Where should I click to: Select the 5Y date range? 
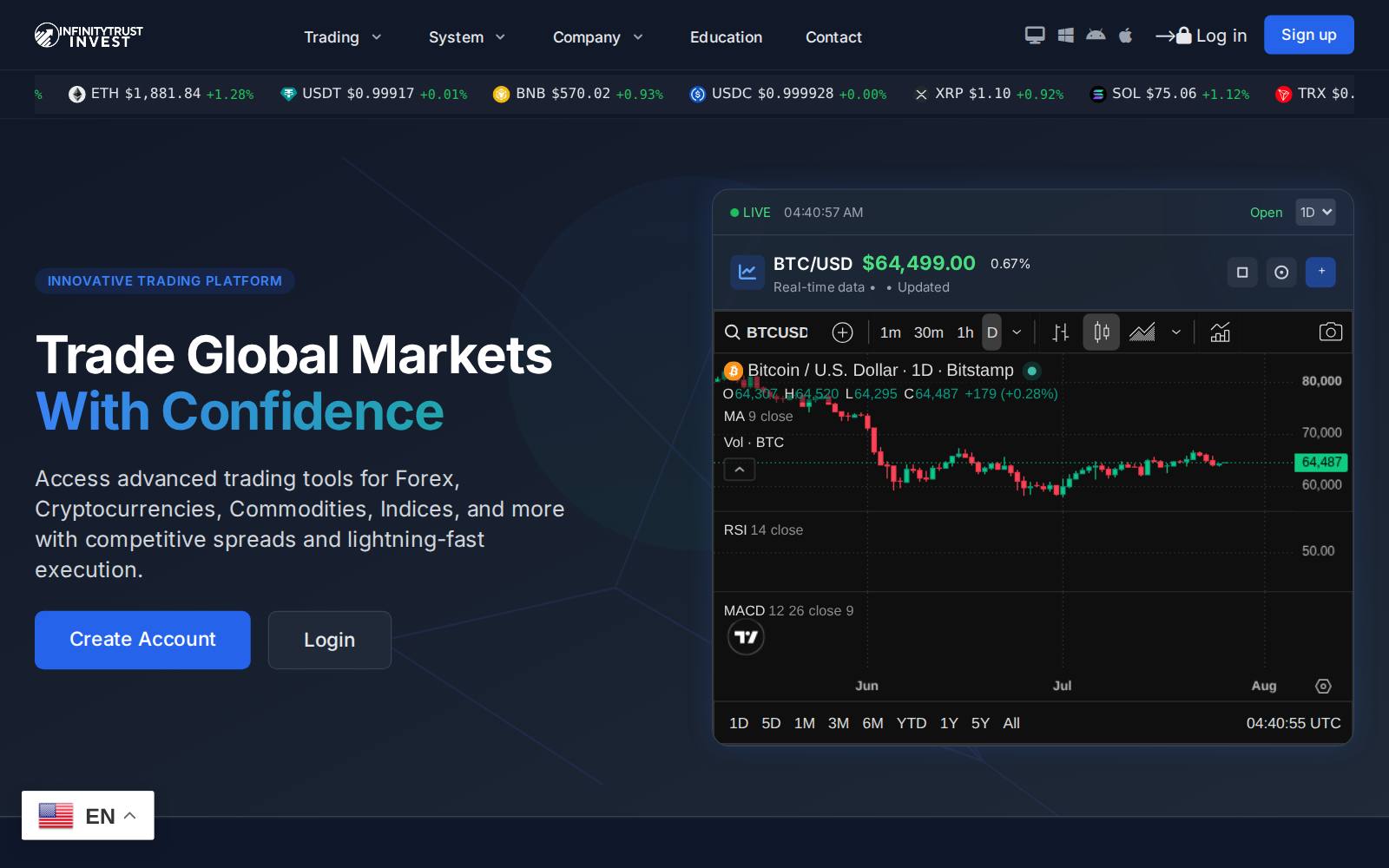click(980, 723)
